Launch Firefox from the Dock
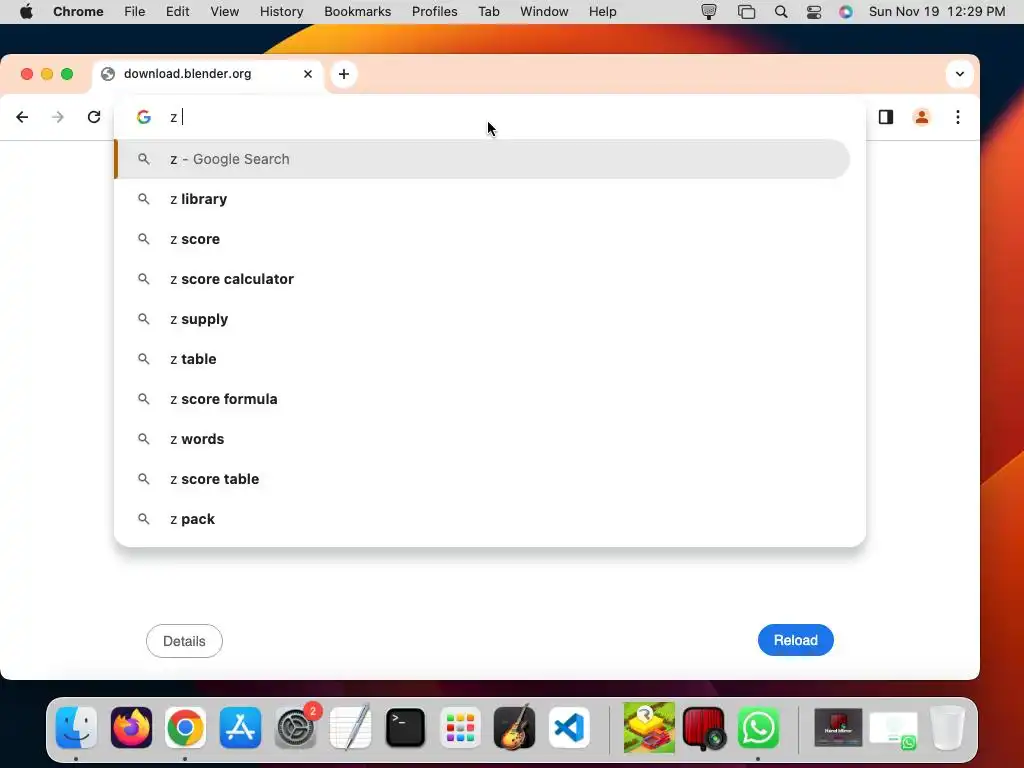Viewport: 1024px width, 768px height. pyautogui.click(x=131, y=728)
